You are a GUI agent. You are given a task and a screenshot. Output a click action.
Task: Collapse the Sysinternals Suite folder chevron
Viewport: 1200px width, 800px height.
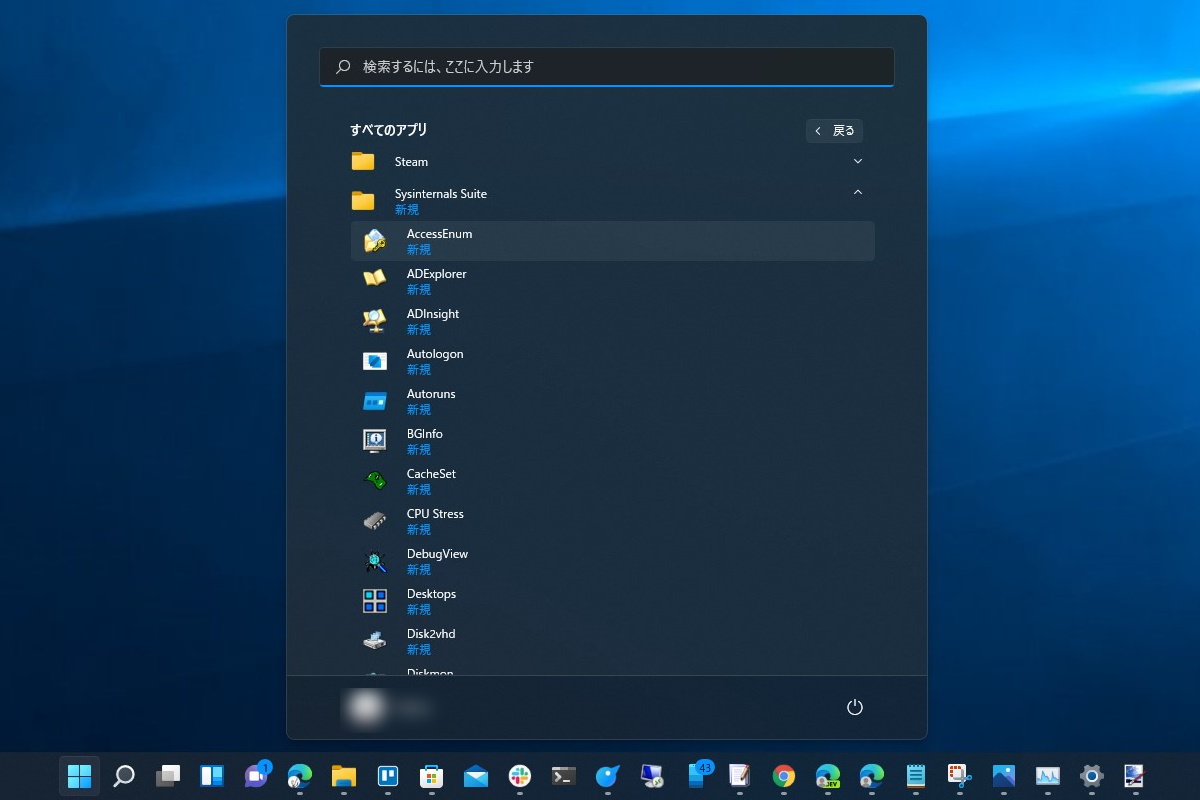(x=857, y=192)
